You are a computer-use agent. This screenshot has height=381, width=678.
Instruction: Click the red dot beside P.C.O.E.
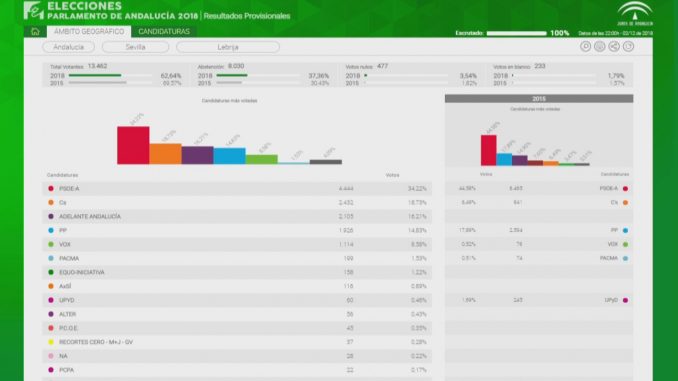pos(51,328)
